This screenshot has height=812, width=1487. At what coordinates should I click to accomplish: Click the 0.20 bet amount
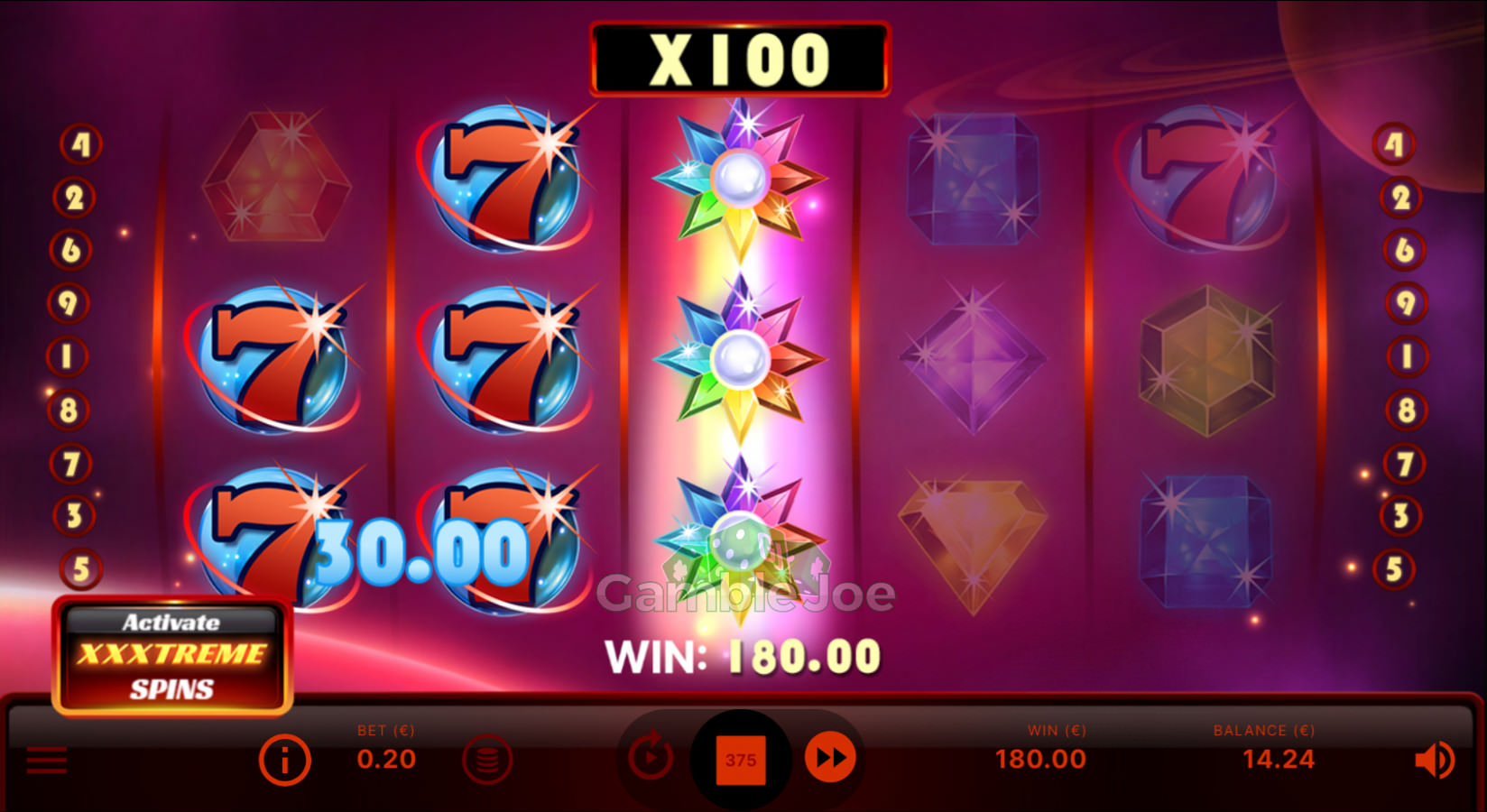click(386, 760)
